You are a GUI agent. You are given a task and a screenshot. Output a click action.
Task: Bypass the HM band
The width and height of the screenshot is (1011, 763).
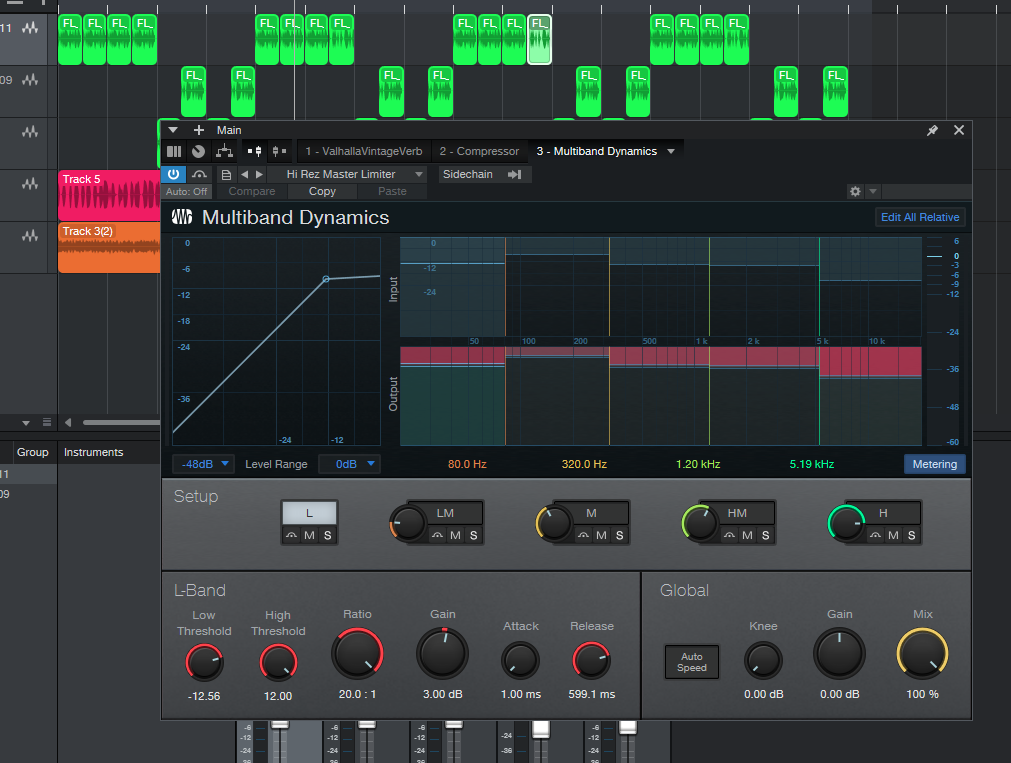(729, 535)
